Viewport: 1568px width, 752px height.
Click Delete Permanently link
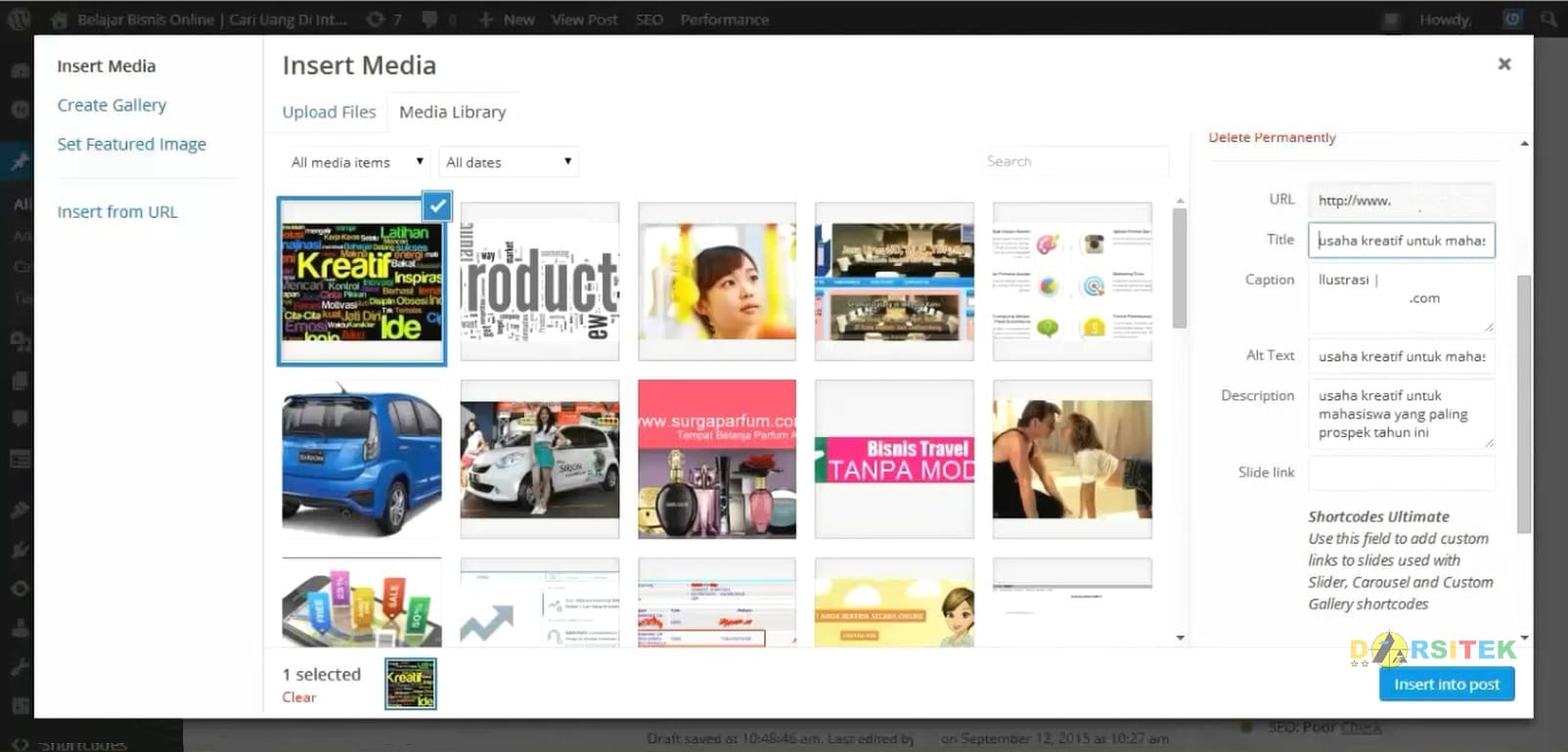point(1272,138)
